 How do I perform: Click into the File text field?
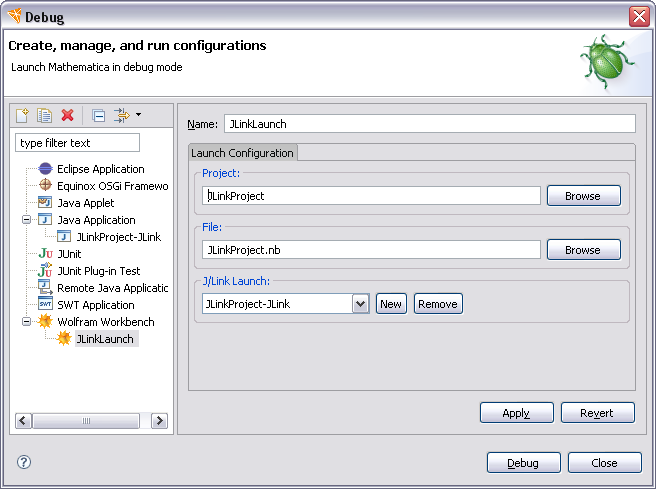click(371, 249)
